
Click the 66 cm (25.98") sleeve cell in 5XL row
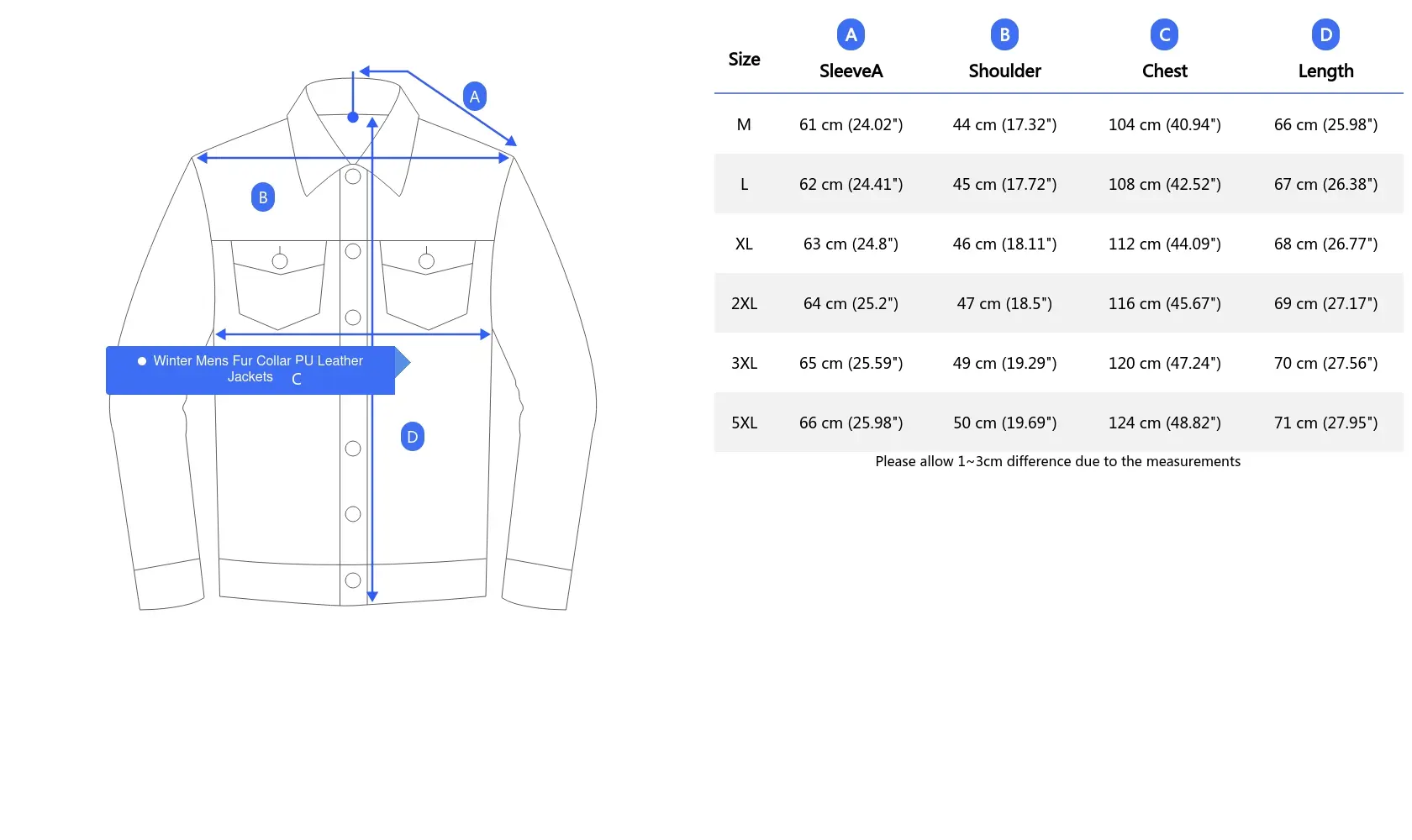coord(851,423)
